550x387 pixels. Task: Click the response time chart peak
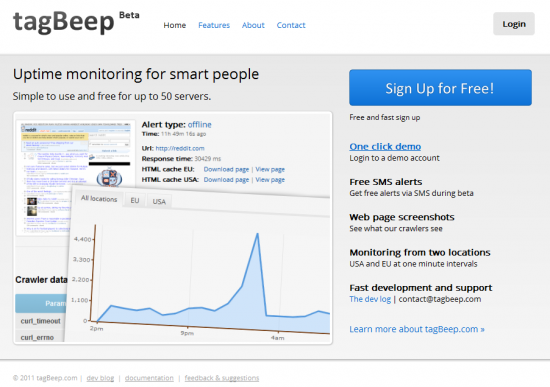click(x=257, y=234)
